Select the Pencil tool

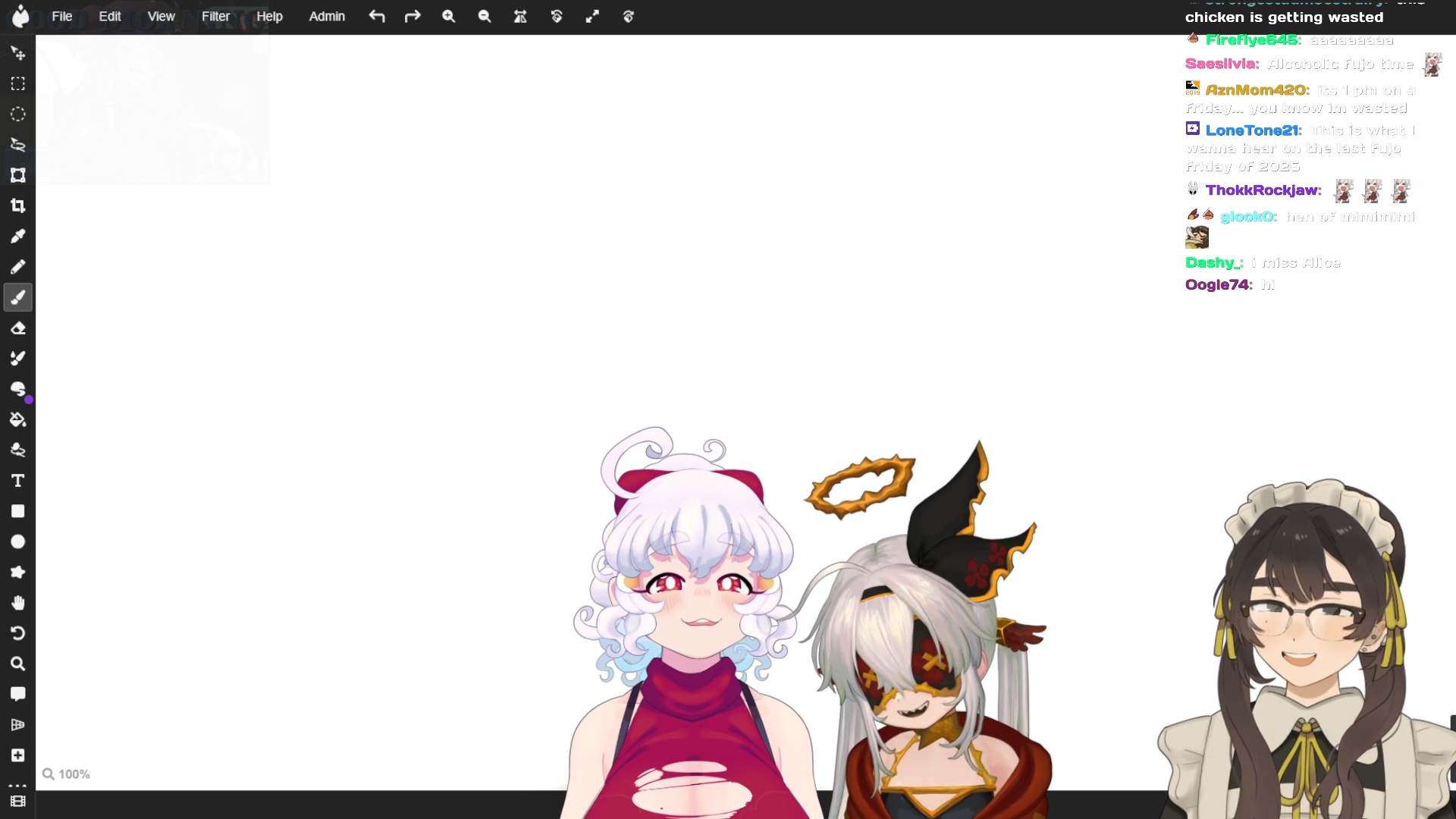tap(18, 267)
